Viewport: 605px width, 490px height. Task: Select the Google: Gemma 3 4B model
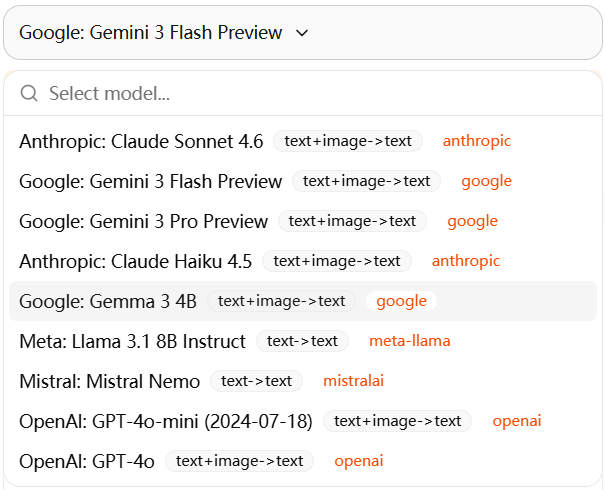108,301
